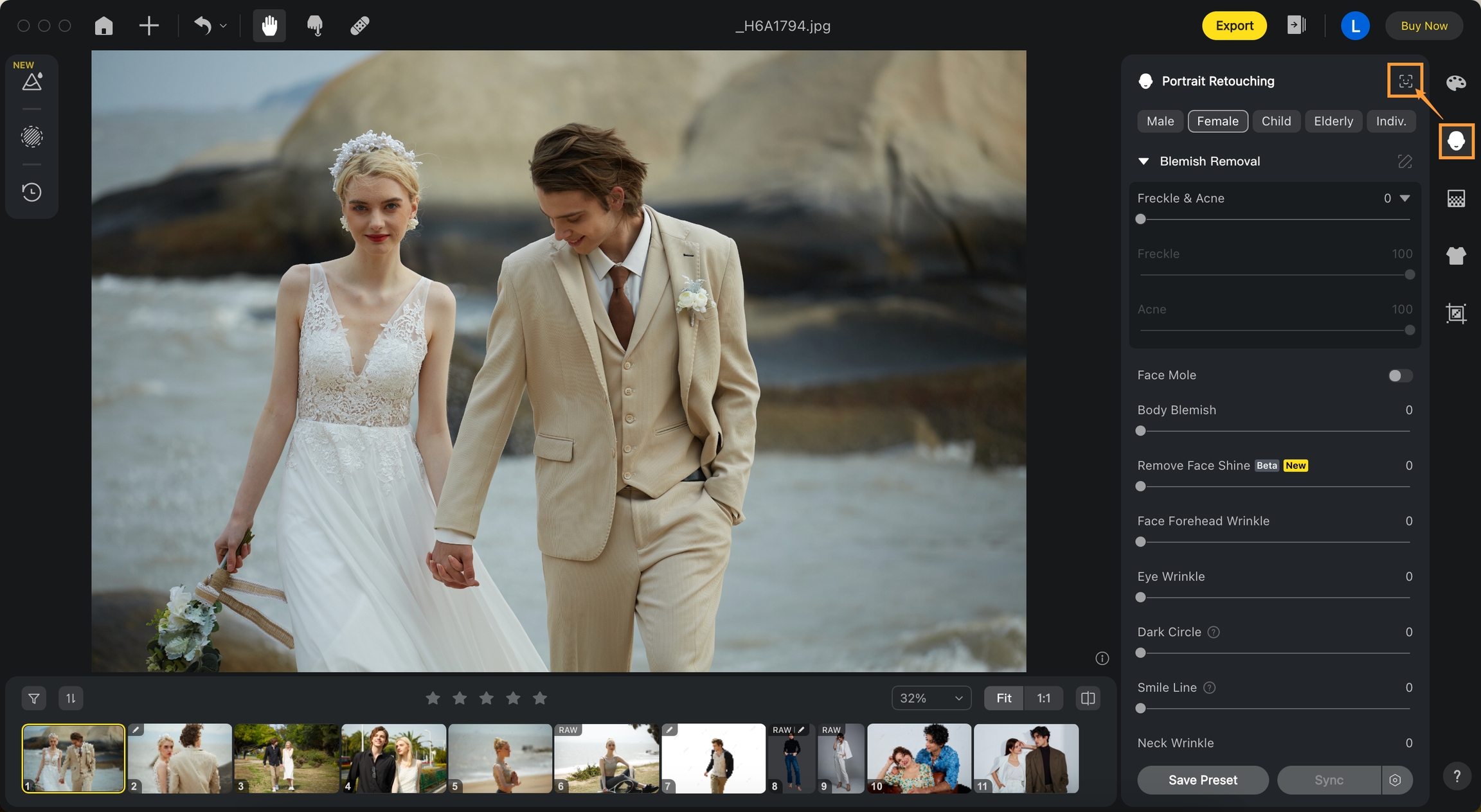Open the crop and transform panel
Viewport: 1481px width, 812px height.
point(1456,313)
